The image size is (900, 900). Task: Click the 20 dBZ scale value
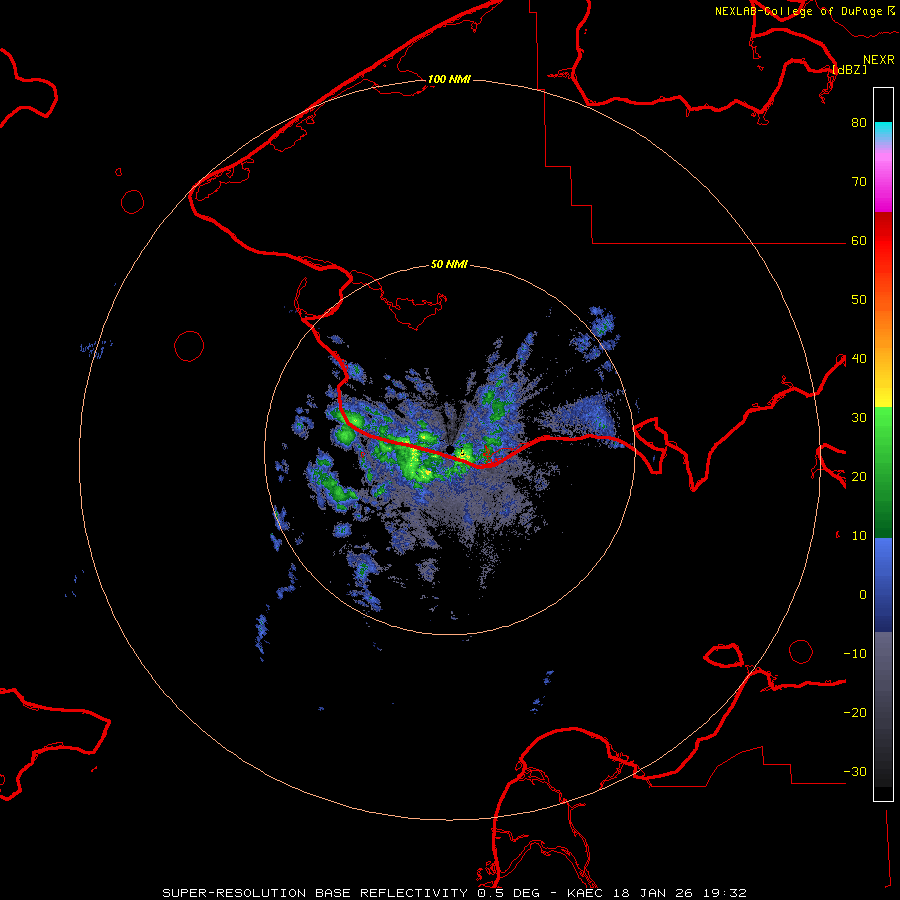(859, 476)
